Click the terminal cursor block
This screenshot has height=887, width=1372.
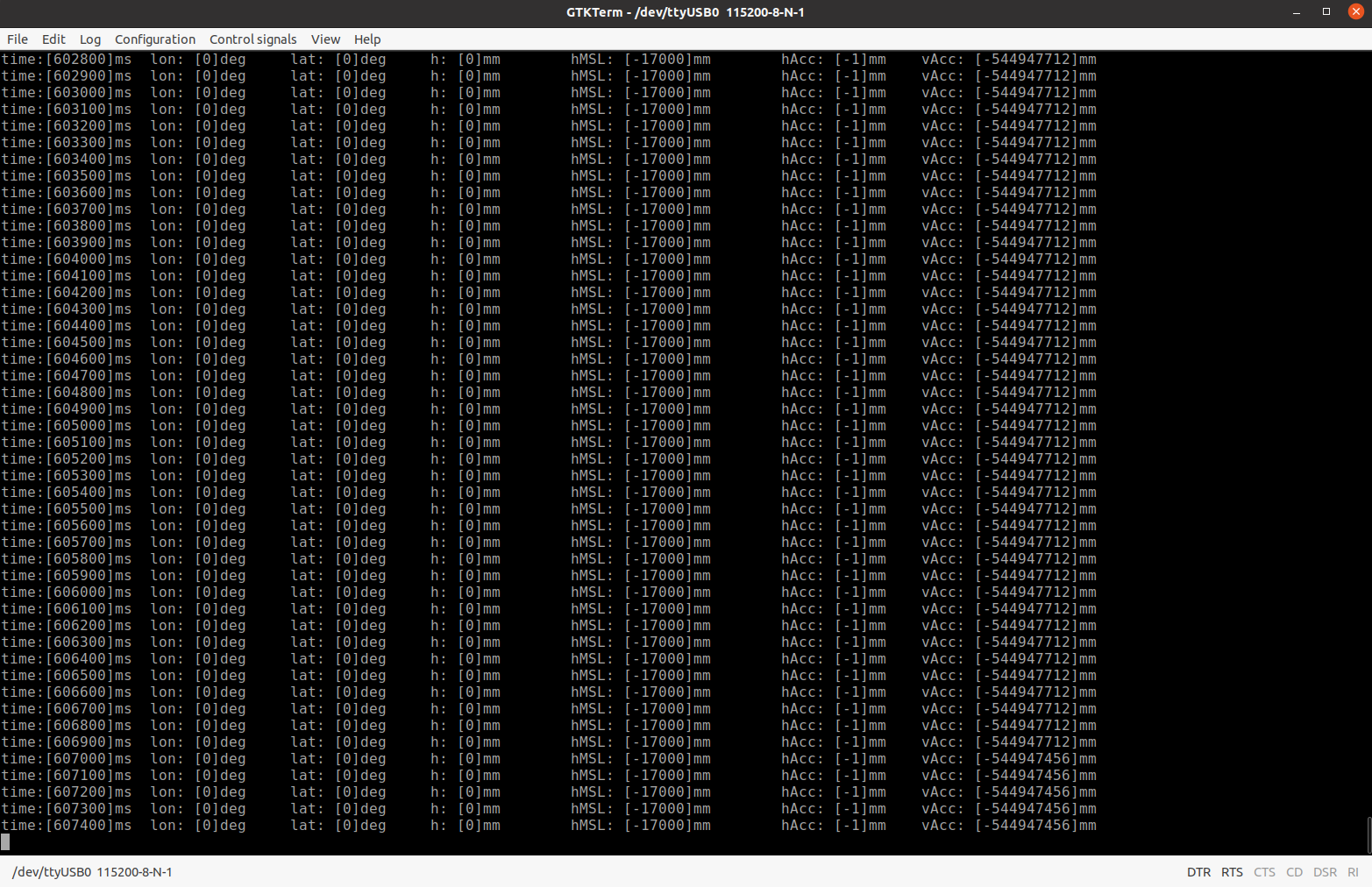pyautogui.click(x=5, y=842)
